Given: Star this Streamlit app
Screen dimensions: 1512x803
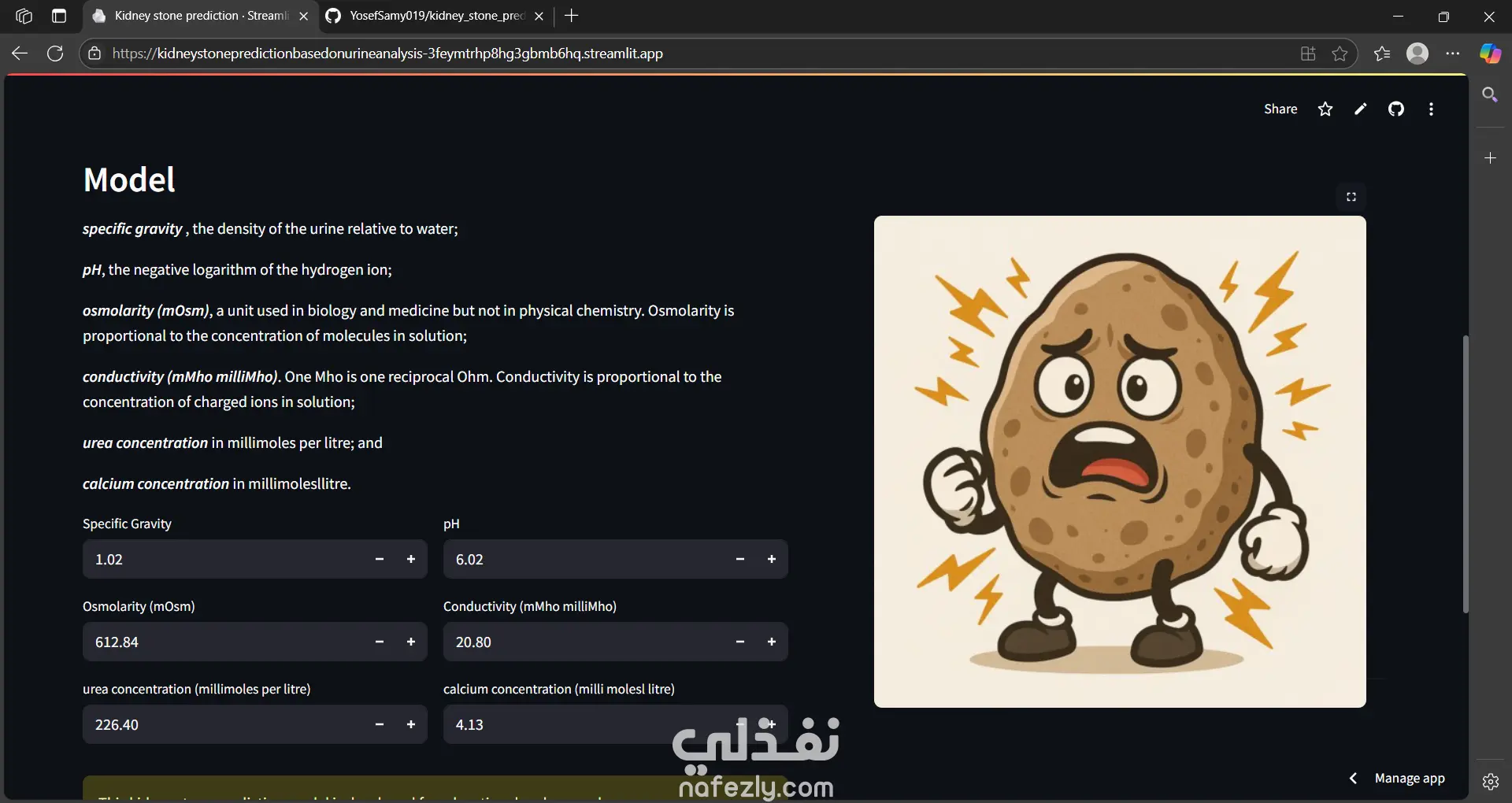Looking at the screenshot, I should click(1325, 109).
